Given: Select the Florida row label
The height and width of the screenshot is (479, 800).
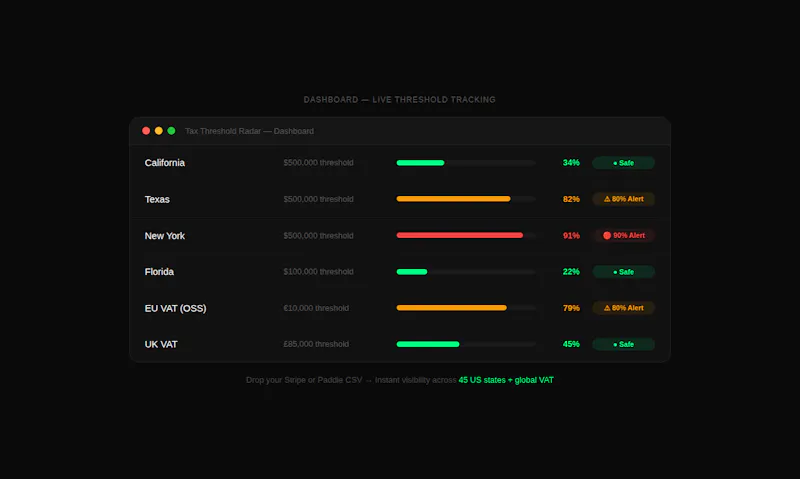Looking at the screenshot, I should (159, 272).
